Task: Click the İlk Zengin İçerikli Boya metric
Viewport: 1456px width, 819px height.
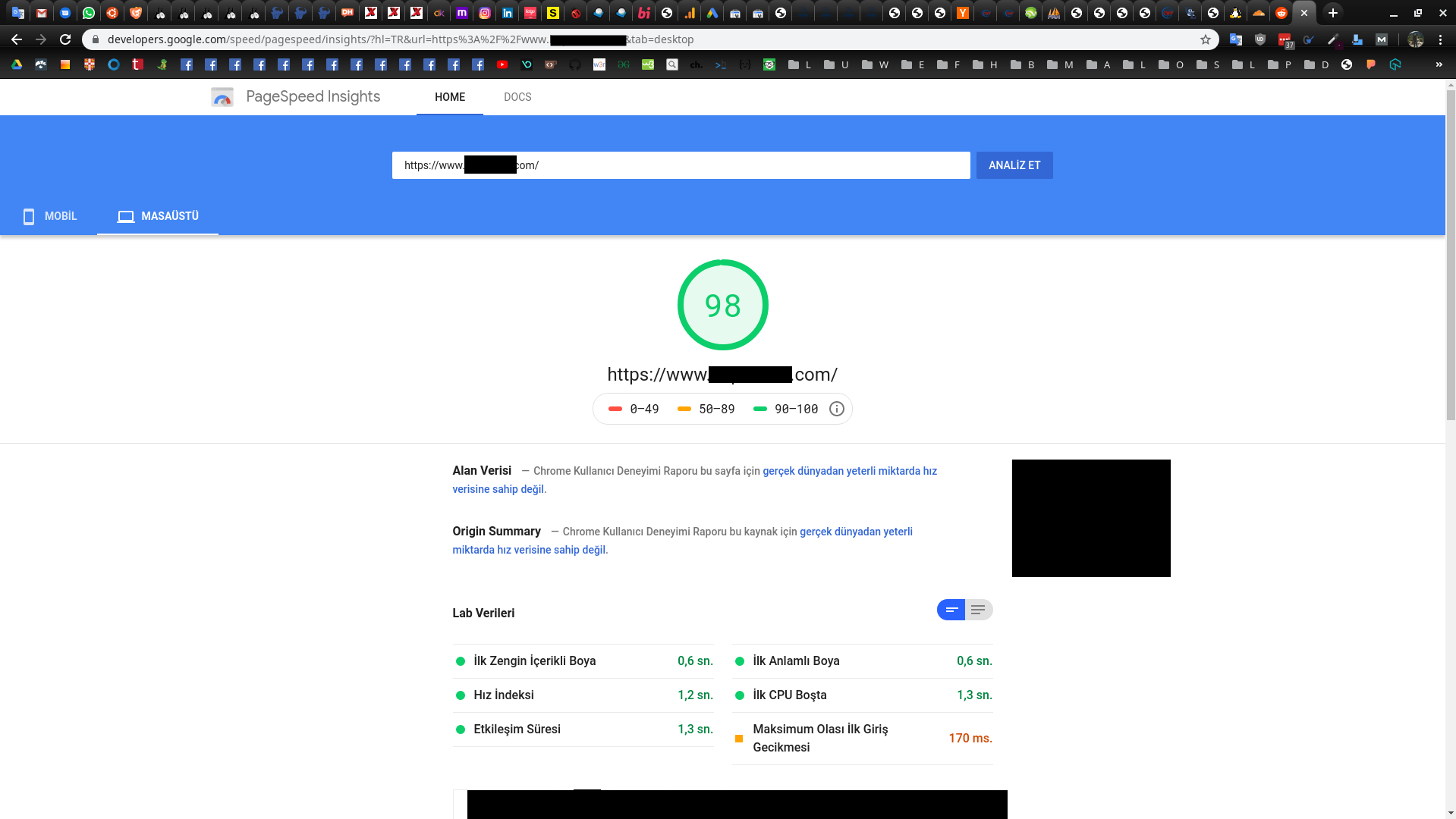Action: (583, 661)
